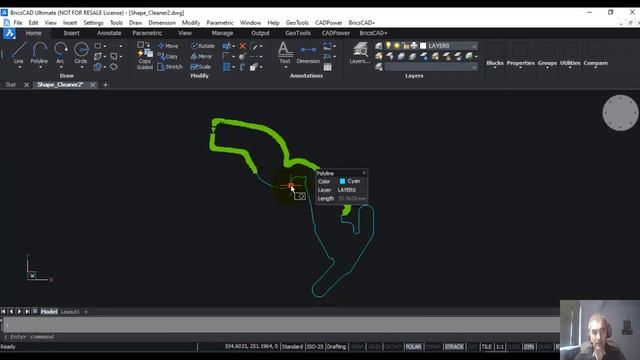Open the Draw menu
The width and height of the screenshot is (640, 360).
(136, 23)
